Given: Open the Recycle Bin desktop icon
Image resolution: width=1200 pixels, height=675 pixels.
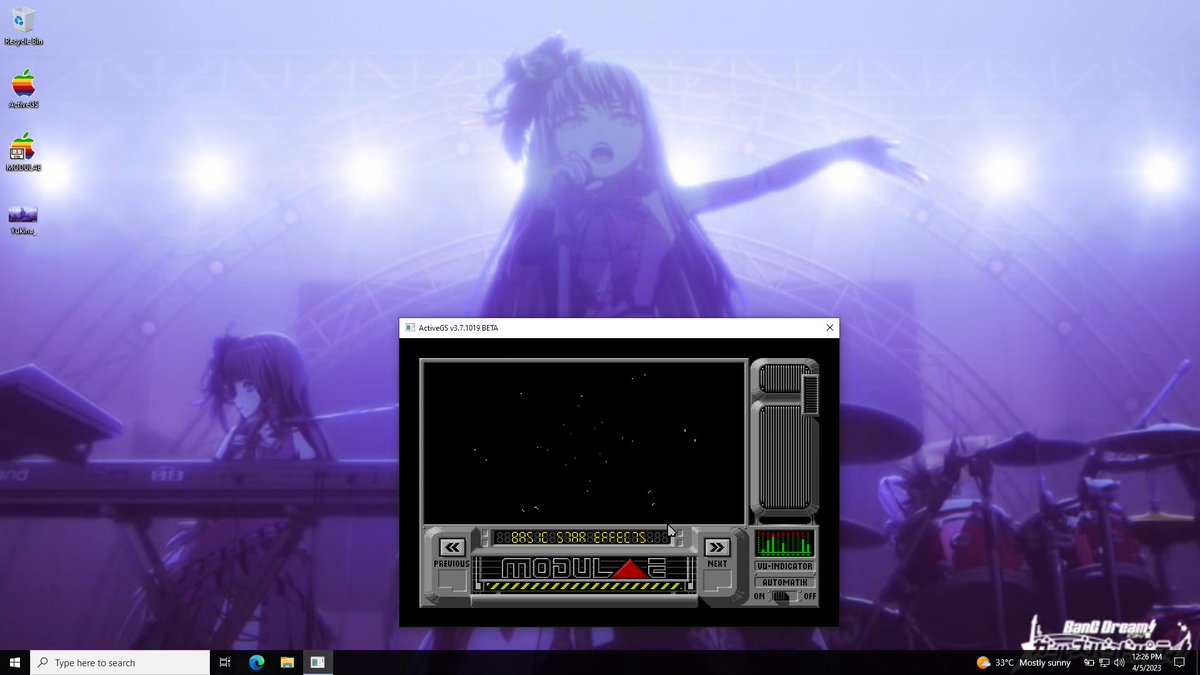Looking at the screenshot, I should [23, 26].
